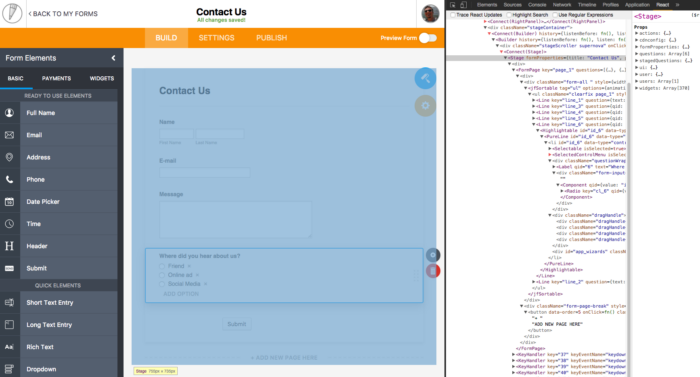Click the First Name input field

176,134
